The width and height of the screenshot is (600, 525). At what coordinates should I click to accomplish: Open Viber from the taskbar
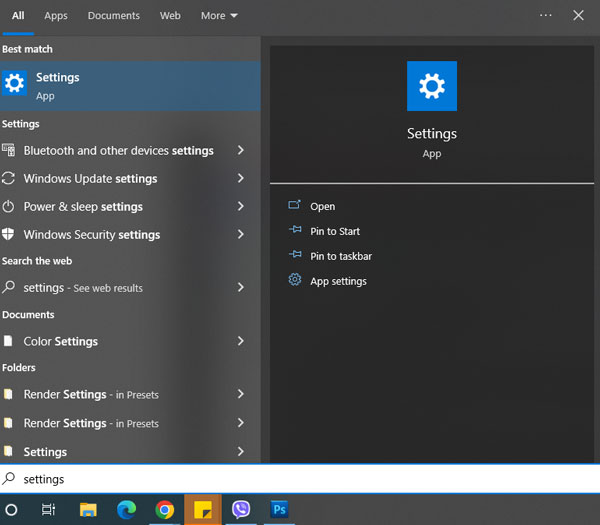241,510
